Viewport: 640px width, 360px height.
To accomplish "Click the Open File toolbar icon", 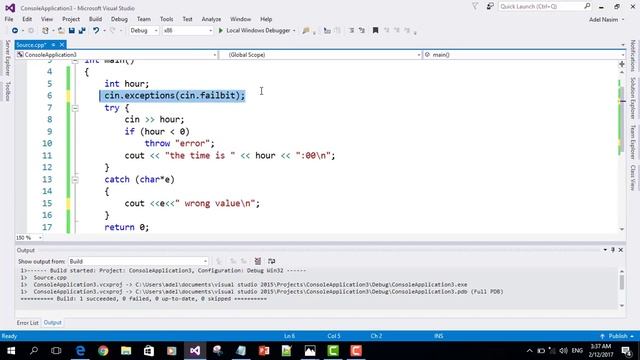I will pos(61,31).
